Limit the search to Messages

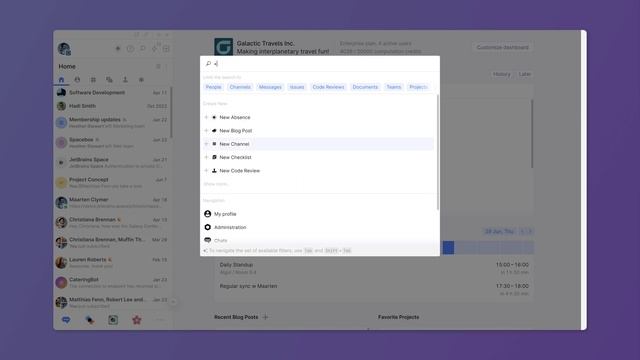point(270,87)
